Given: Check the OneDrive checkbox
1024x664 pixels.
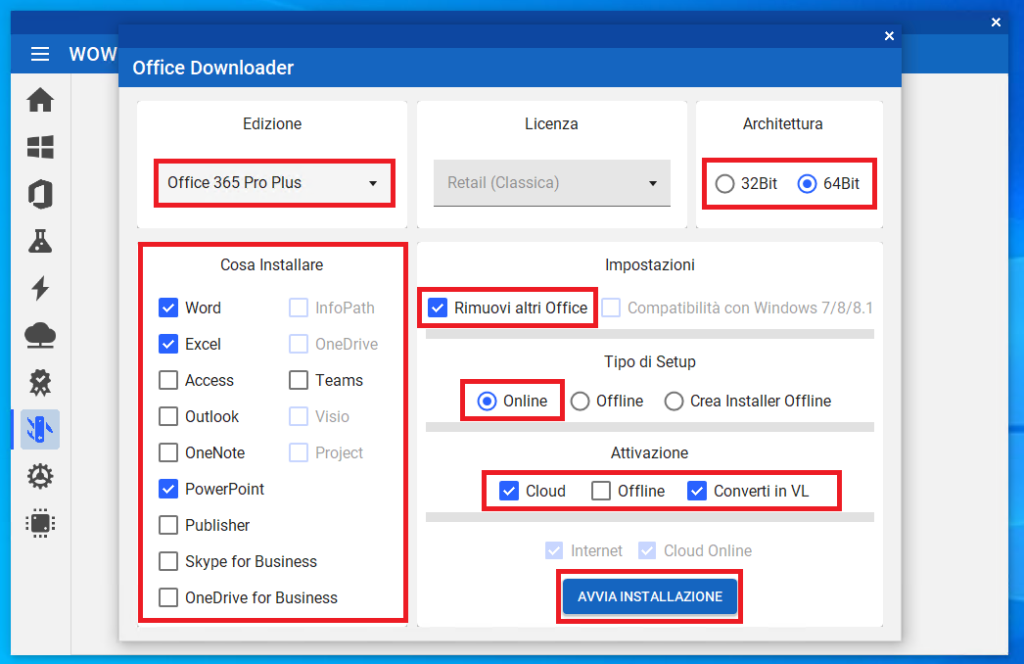Looking at the screenshot, I should (x=298, y=344).
